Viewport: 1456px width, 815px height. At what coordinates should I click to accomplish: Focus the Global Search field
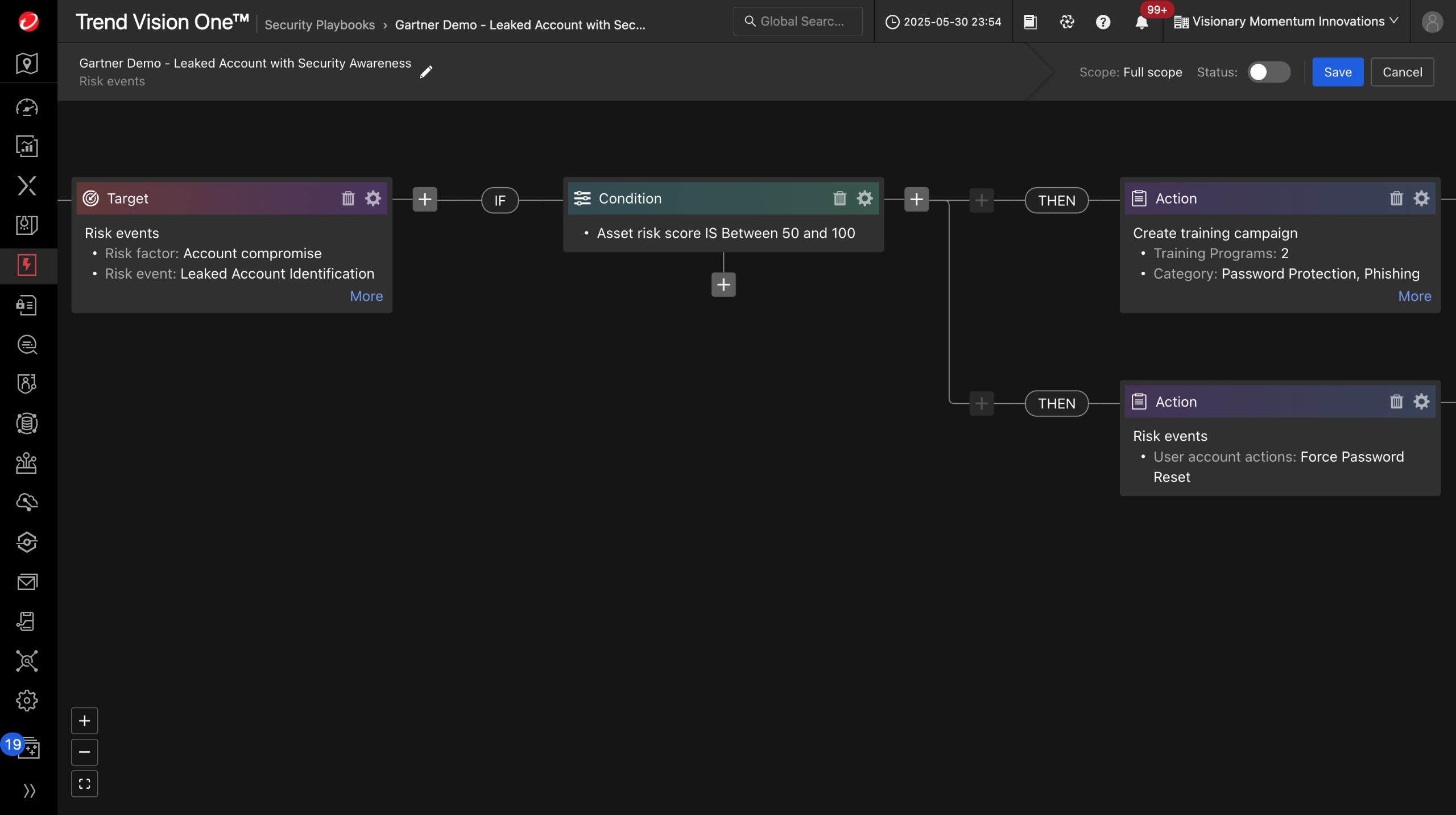pos(797,22)
